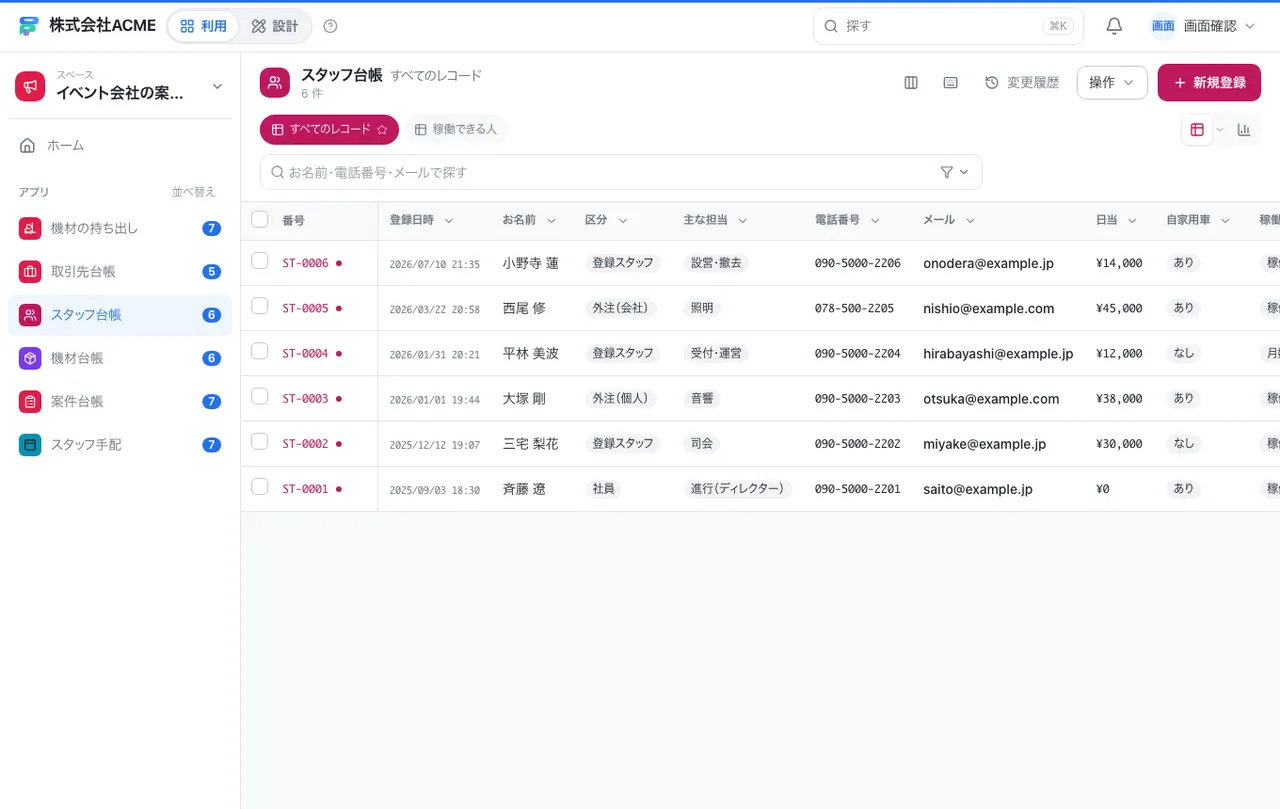Open スタッフ手配 app in sidebar

(120, 444)
